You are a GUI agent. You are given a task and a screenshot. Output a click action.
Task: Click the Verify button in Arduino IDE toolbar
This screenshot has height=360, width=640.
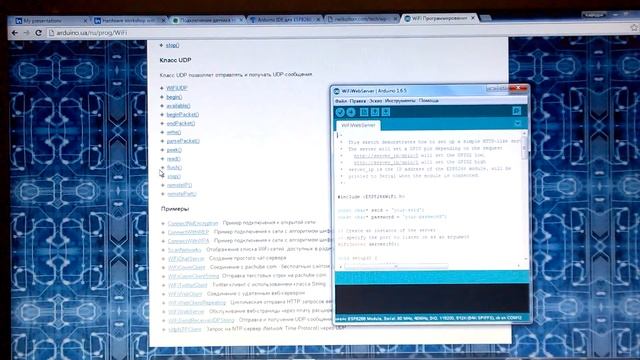pyautogui.click(x=340, y=112)
